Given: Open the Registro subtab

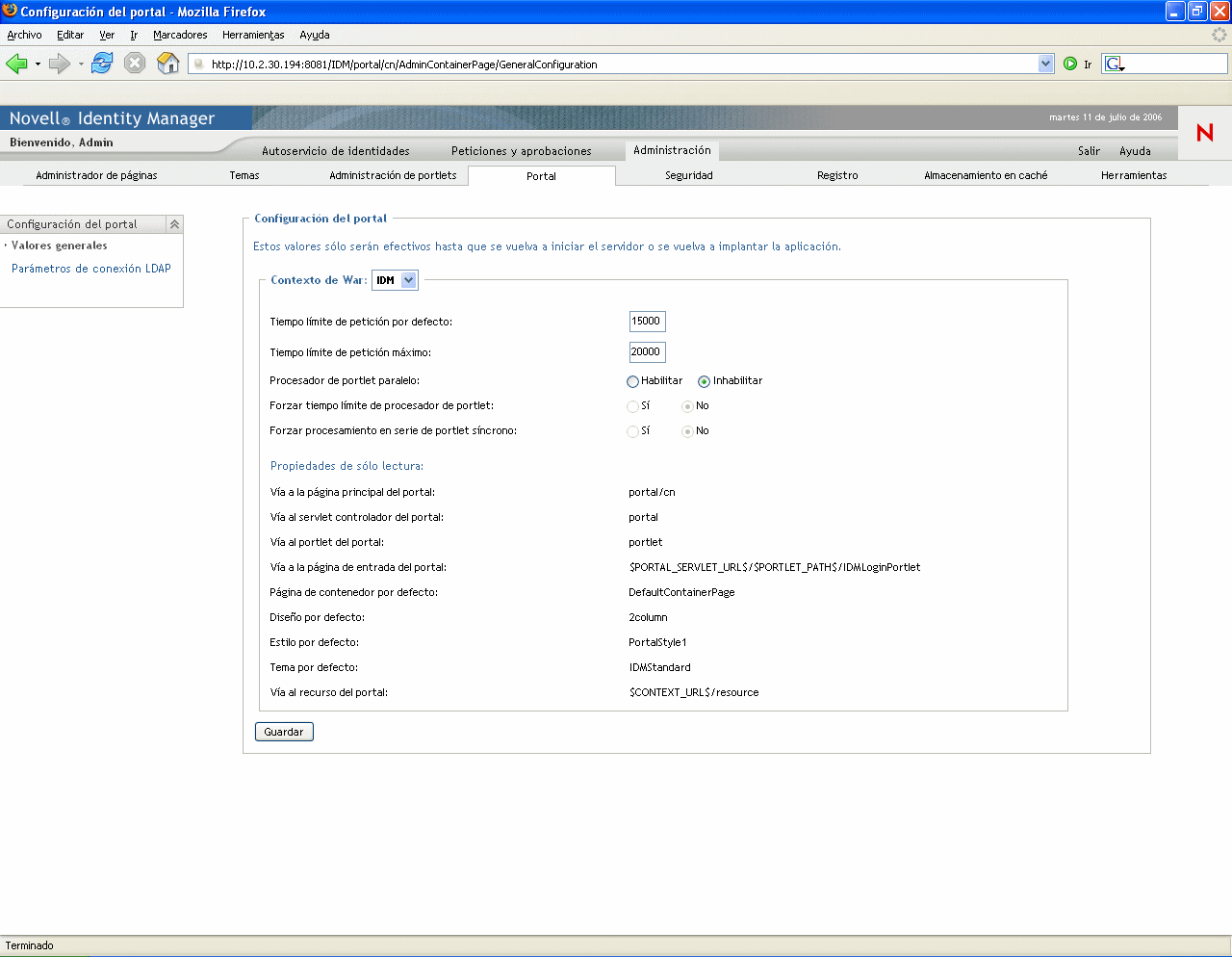Looking at the screenshot, I should point(837,175).
